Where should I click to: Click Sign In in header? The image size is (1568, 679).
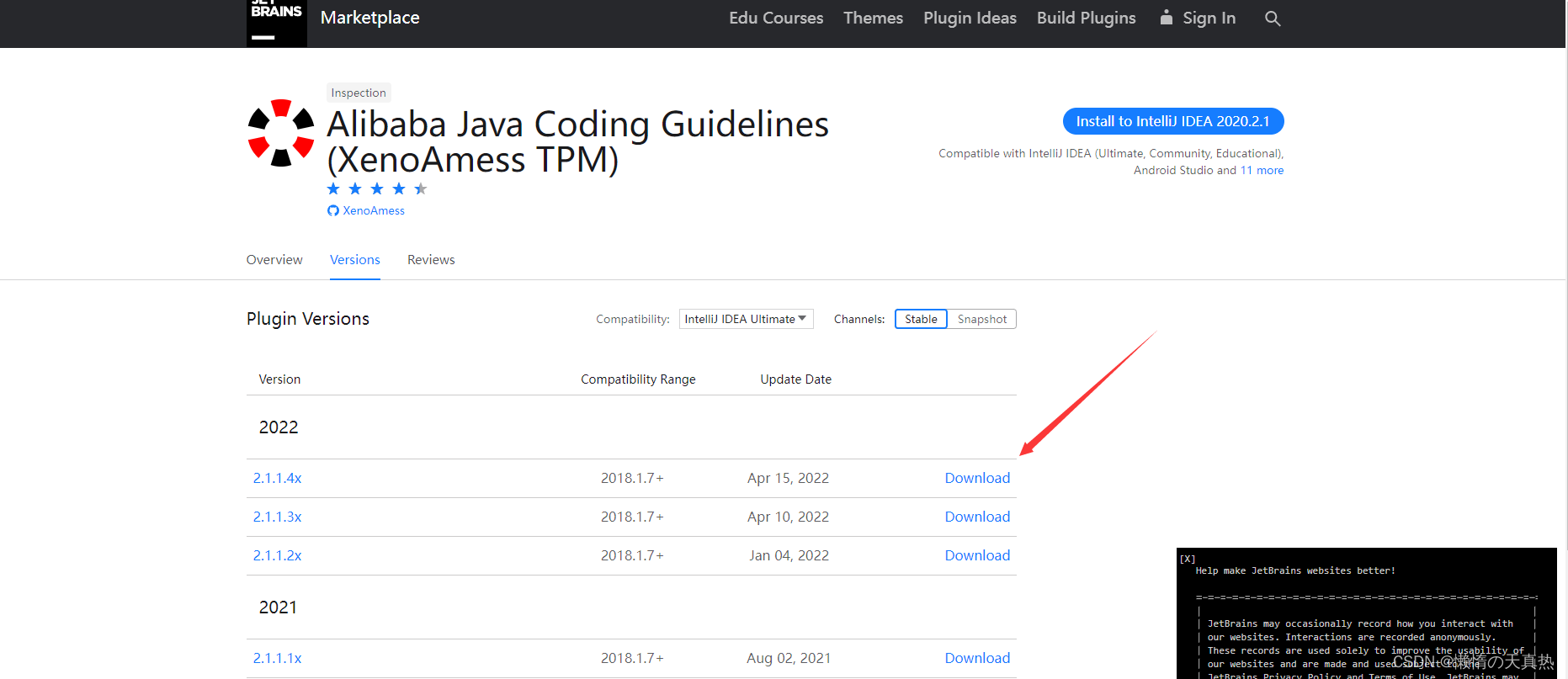click(x=1198, y=18)
